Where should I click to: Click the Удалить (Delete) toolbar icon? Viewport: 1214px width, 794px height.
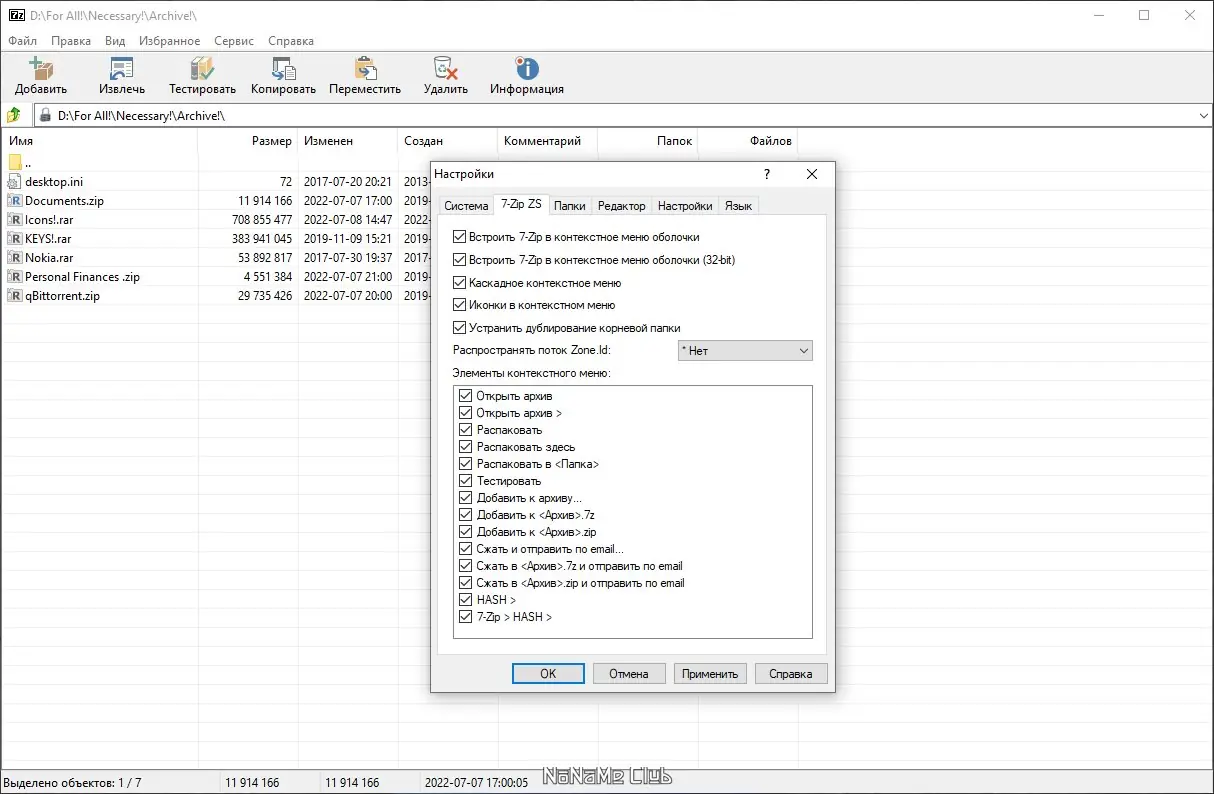445,68
